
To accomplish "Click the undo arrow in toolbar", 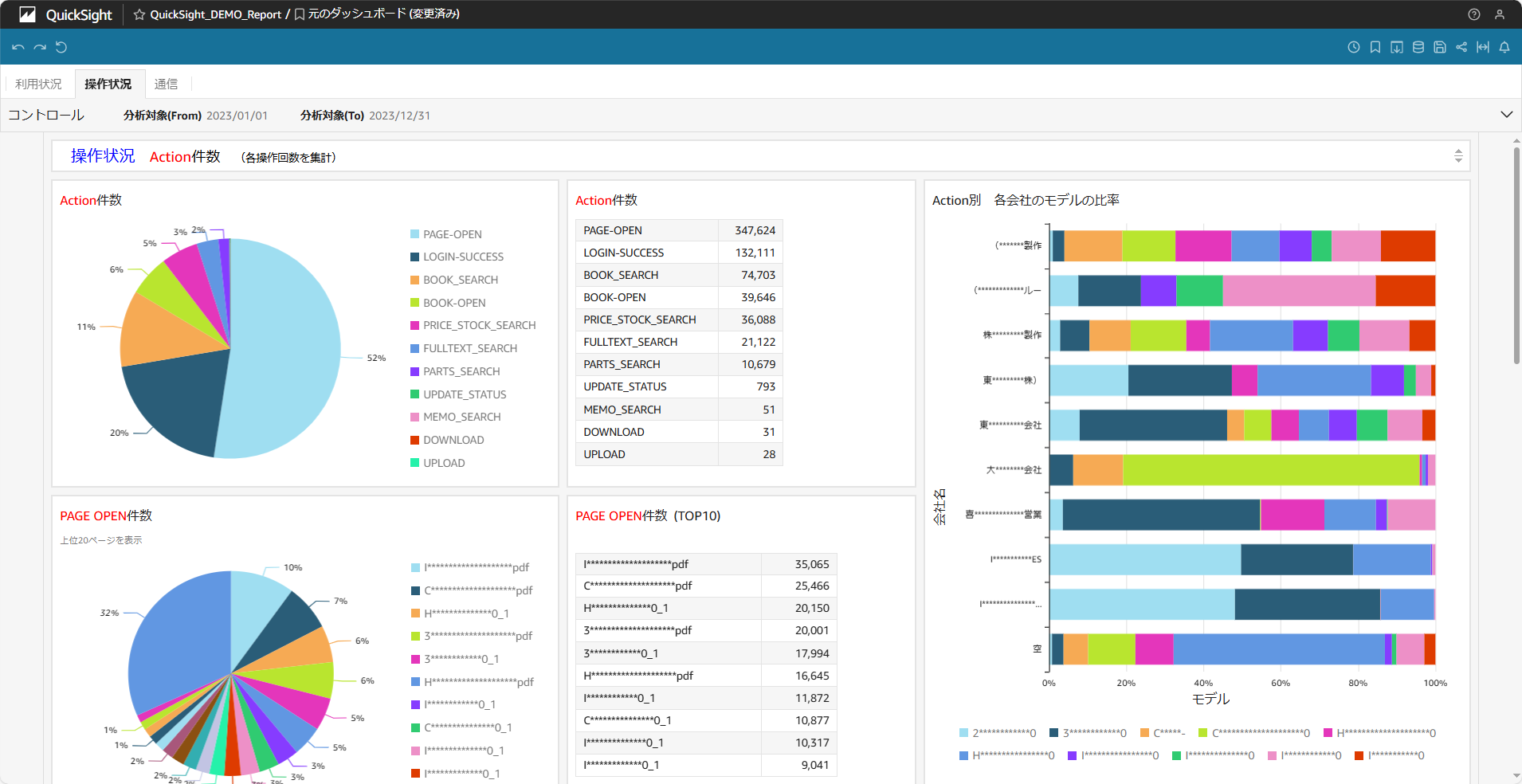I will (x=18, y=47).
